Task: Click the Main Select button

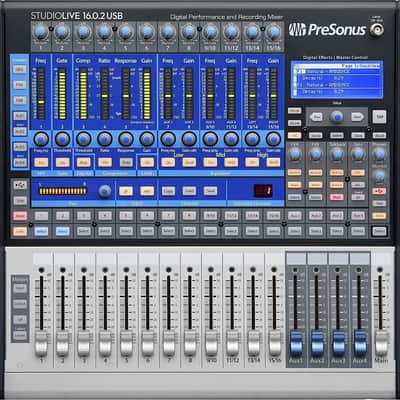Action: [x=379, y=231]
